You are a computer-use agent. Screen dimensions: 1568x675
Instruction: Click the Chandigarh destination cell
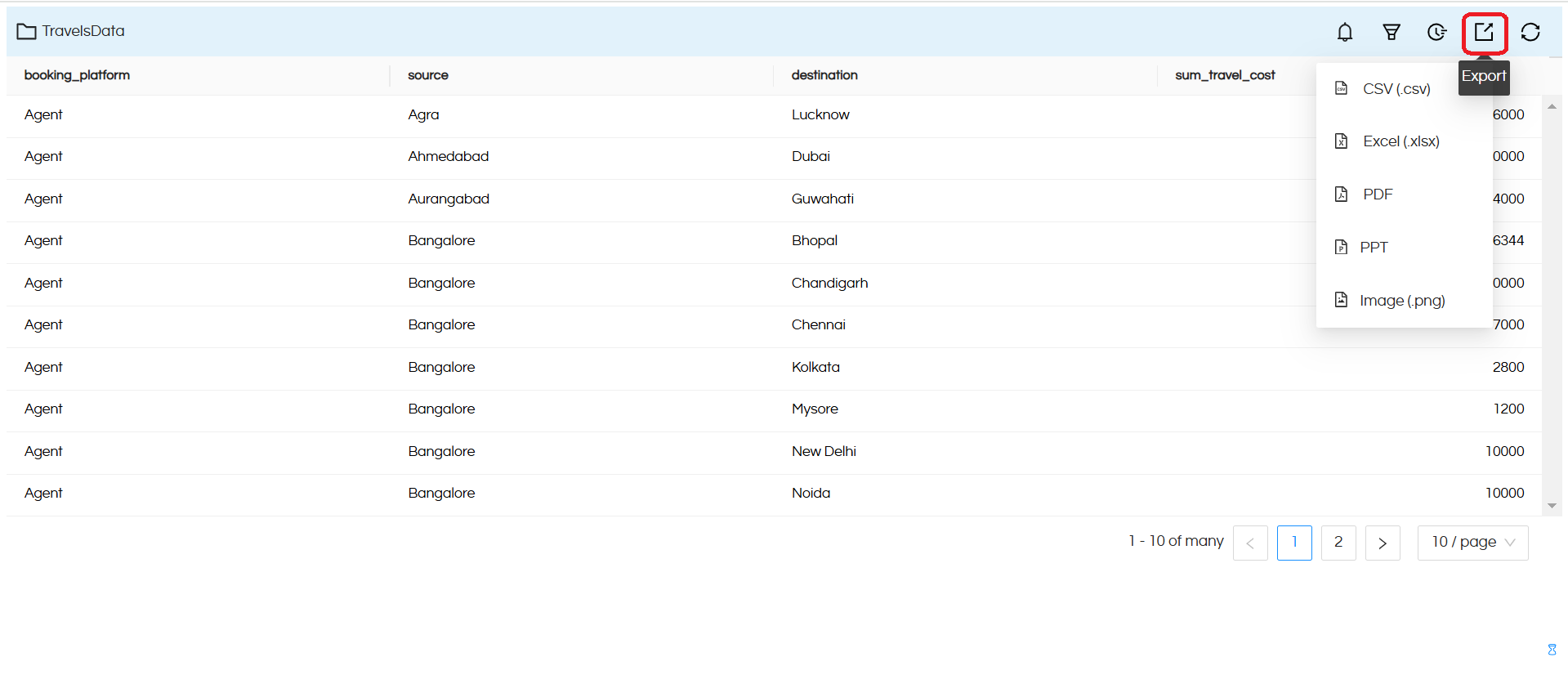click(829, 284)
